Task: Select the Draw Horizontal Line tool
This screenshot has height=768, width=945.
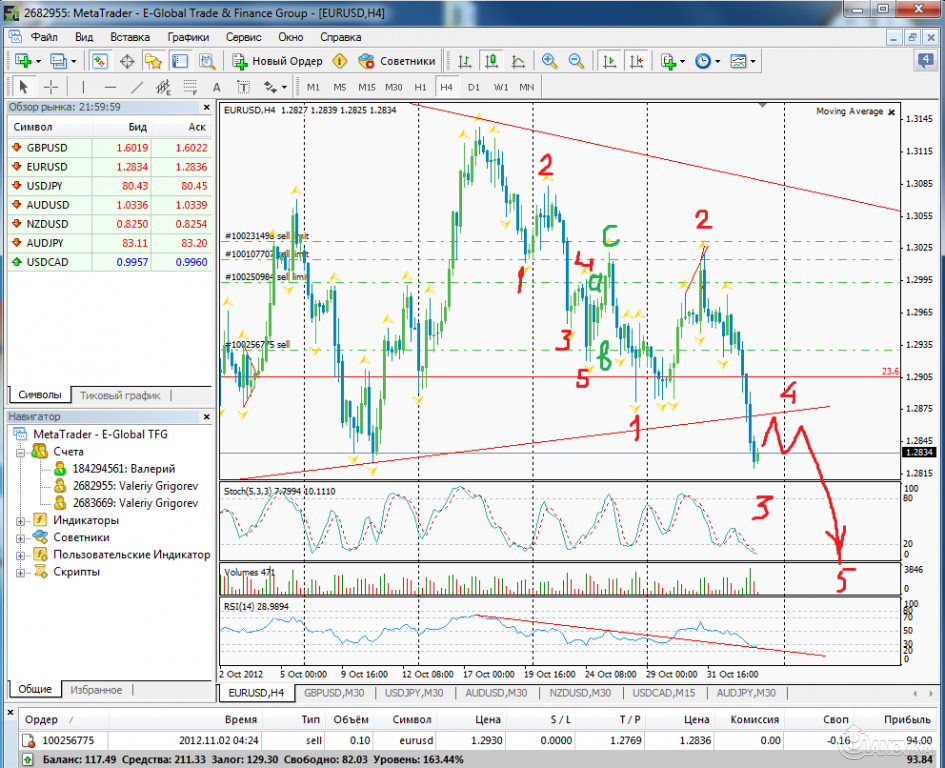Action: click(110, 87)
